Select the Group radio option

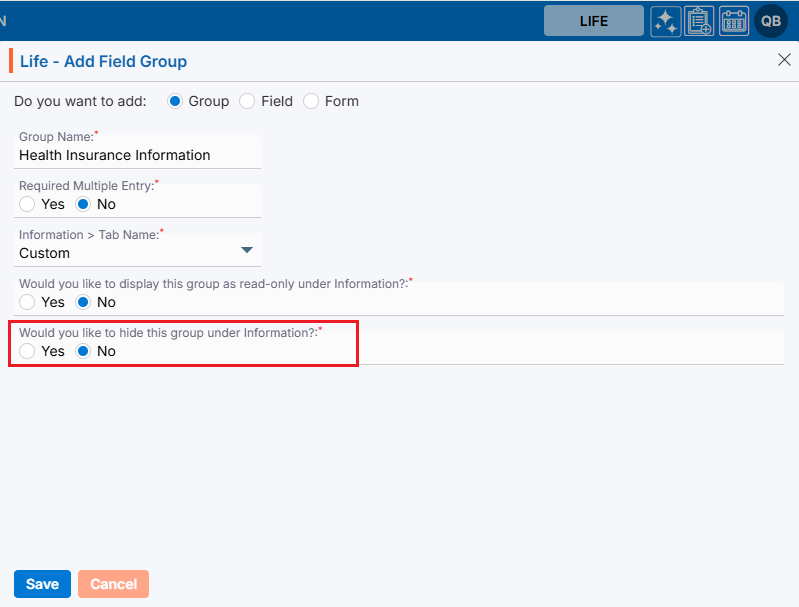click(175, 101)
